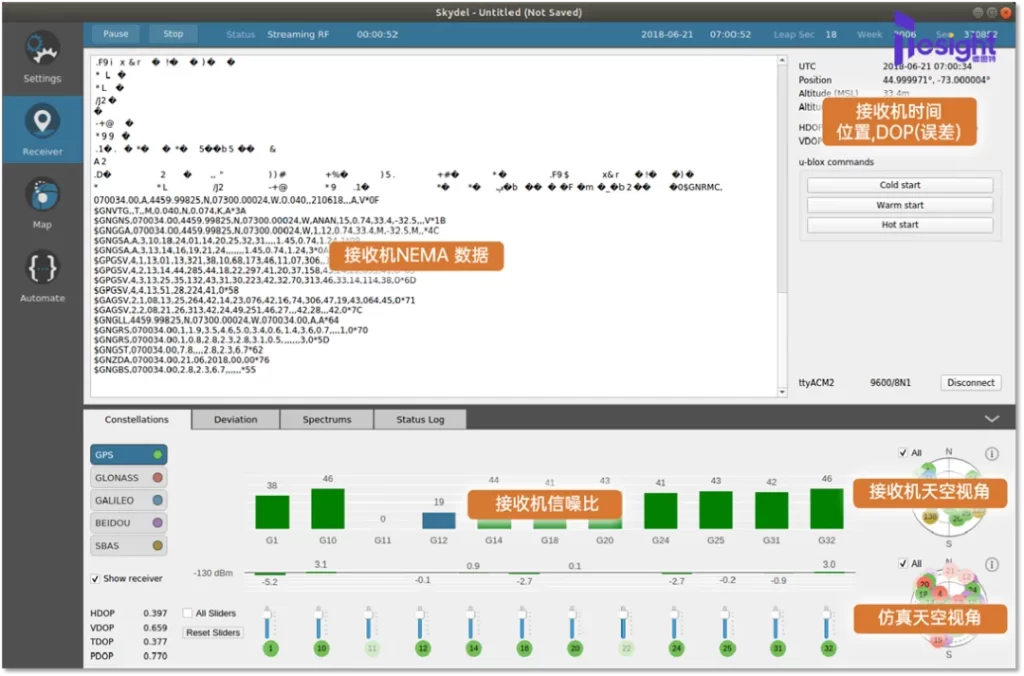1024x676 pixels.
Task: Enable the All Sliders checkbox
Action: [x=187, y=613]
